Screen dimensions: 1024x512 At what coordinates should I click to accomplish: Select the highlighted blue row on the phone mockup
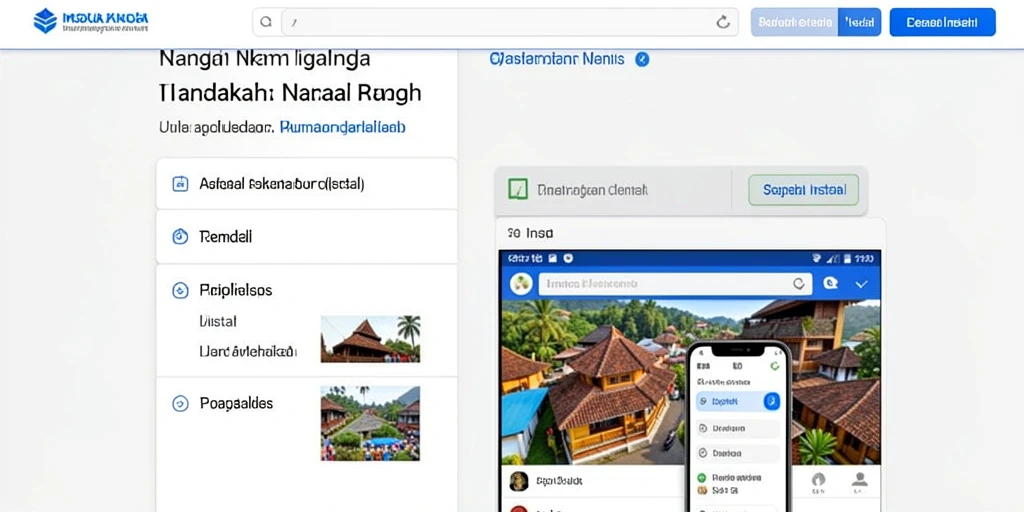(738, 401)
